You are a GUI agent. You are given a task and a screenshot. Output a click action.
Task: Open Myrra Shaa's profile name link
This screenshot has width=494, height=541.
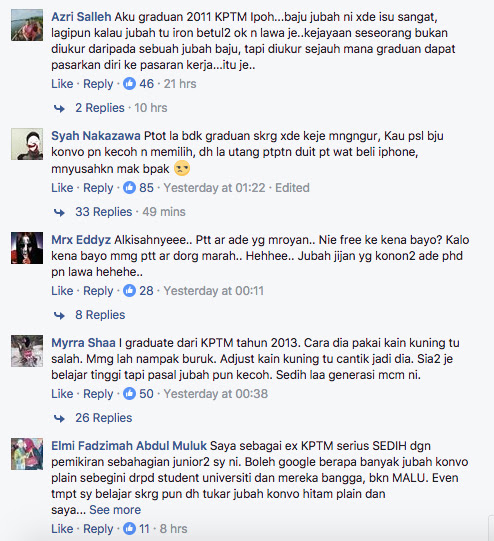pyautogui.click(x=83, y=343)
